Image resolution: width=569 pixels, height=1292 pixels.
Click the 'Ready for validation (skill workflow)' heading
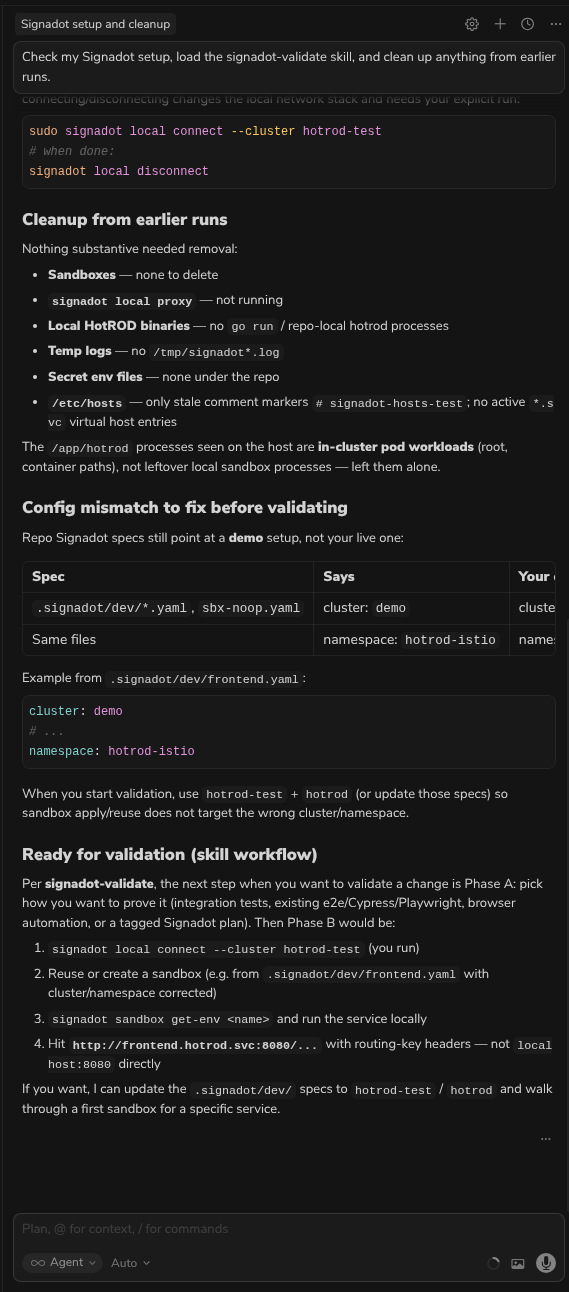(170, 854)
